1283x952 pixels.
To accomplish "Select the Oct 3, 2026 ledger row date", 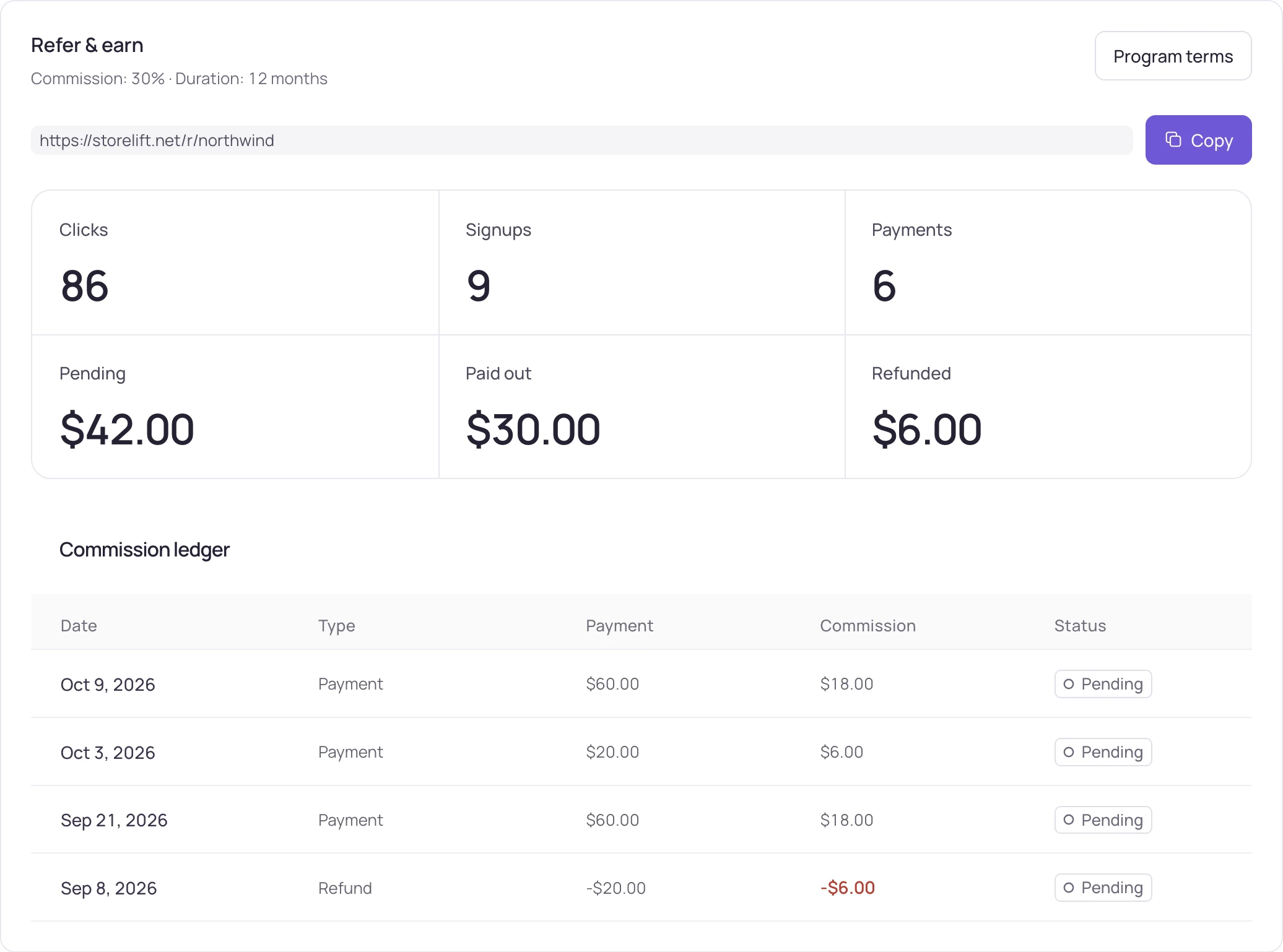I will point(108,753).
